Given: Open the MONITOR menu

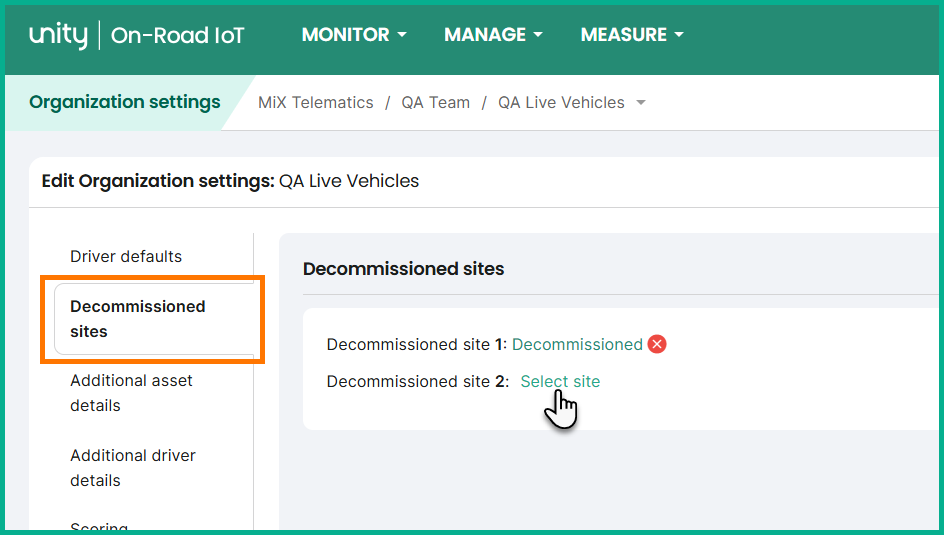Looking at the screenshot, I should [x=354, y=35].
